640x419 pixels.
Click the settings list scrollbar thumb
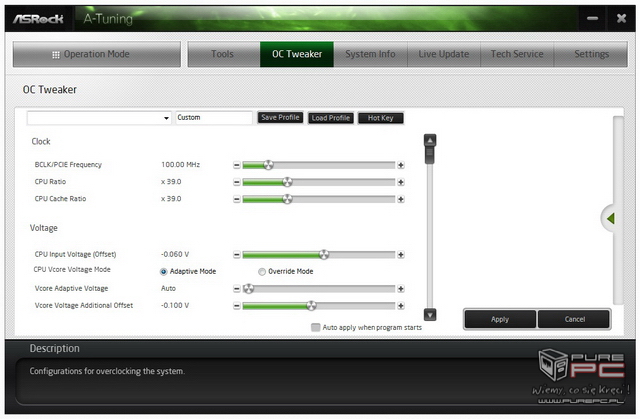[x=430, y=155]
